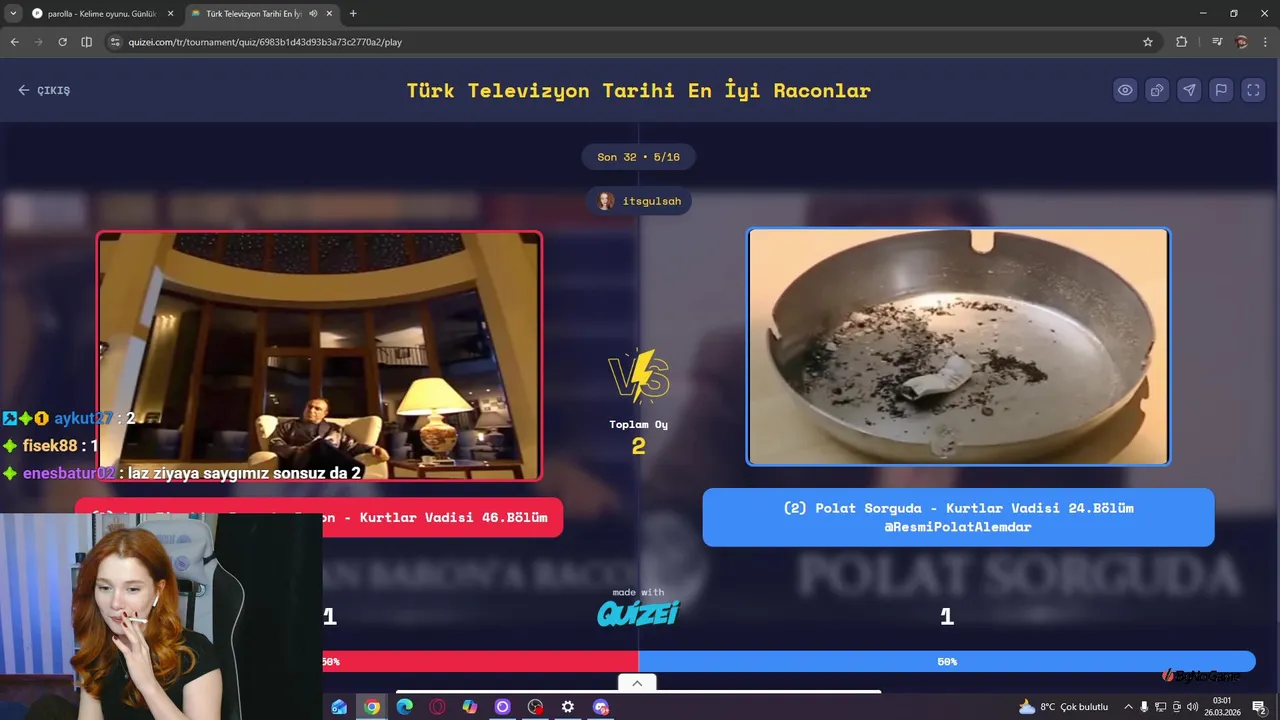The image size is (1280, 720).
Task: Show hidden system tray icons chevron
Action: [x=1129, y=707]
